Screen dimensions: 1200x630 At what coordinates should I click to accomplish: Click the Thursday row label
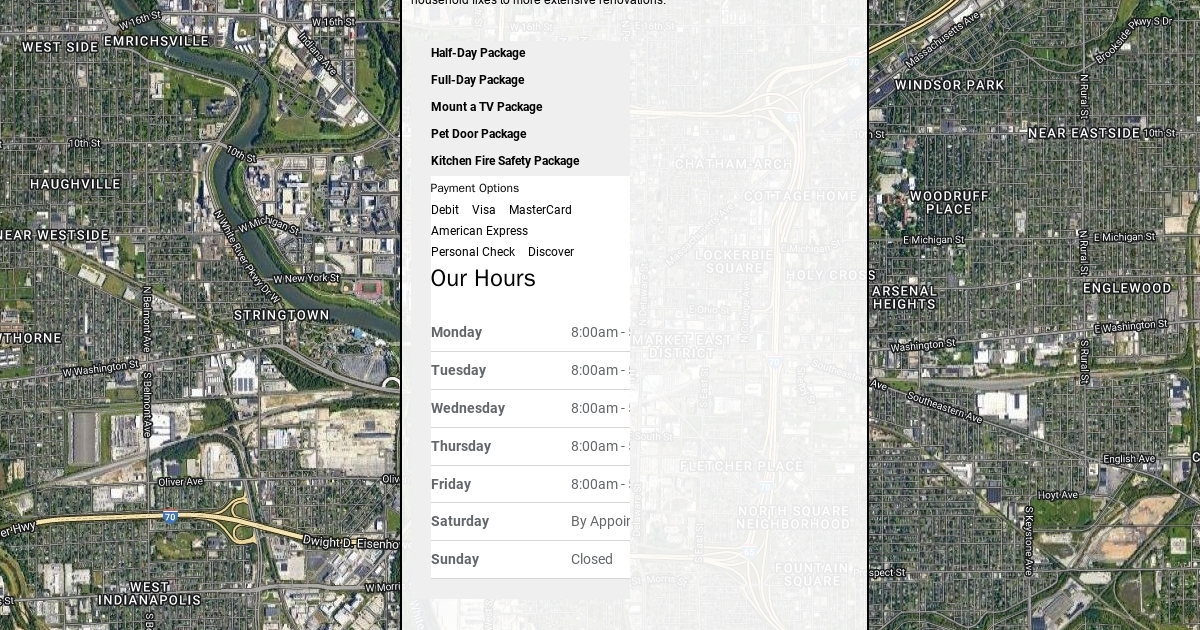pyautogui.click(x=461, y=446)
